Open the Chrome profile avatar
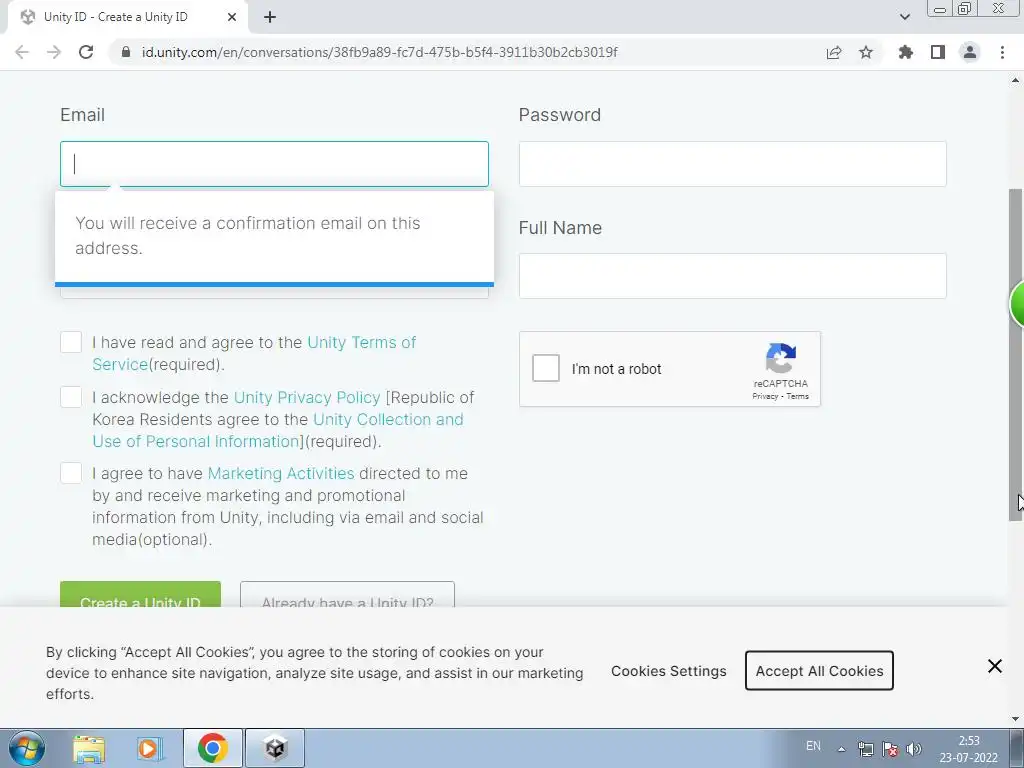Image resolution: width=1024 pixels, height=768 pixels. click(x=970, y=52)
